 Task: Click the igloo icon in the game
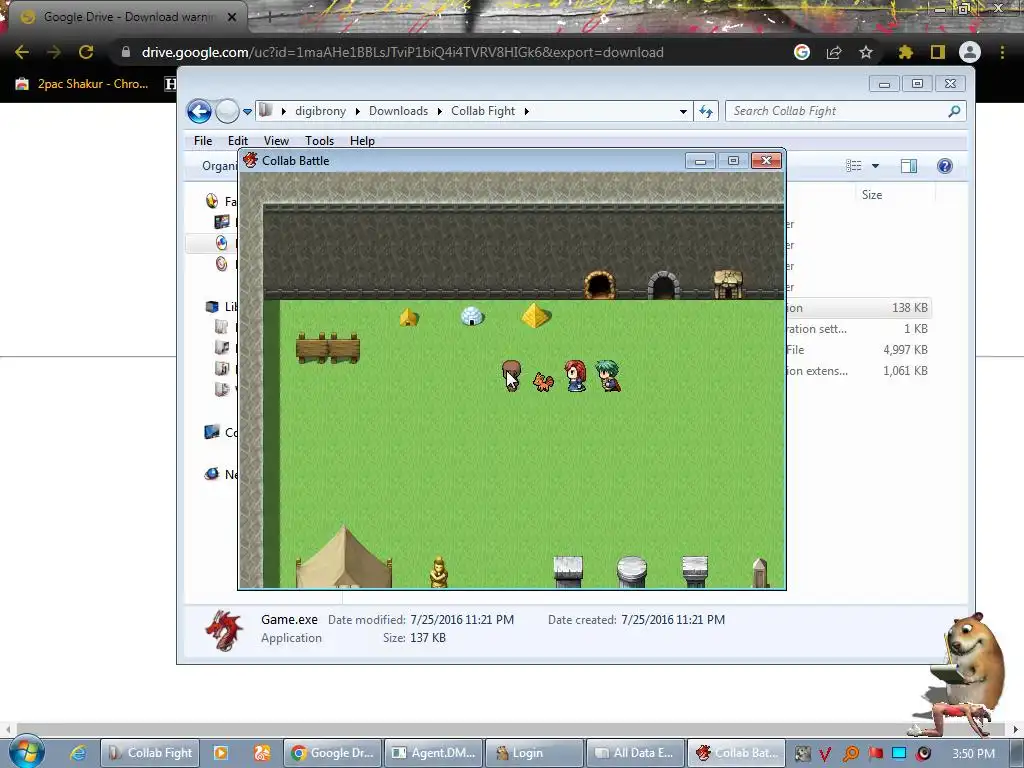pos(472,316)
